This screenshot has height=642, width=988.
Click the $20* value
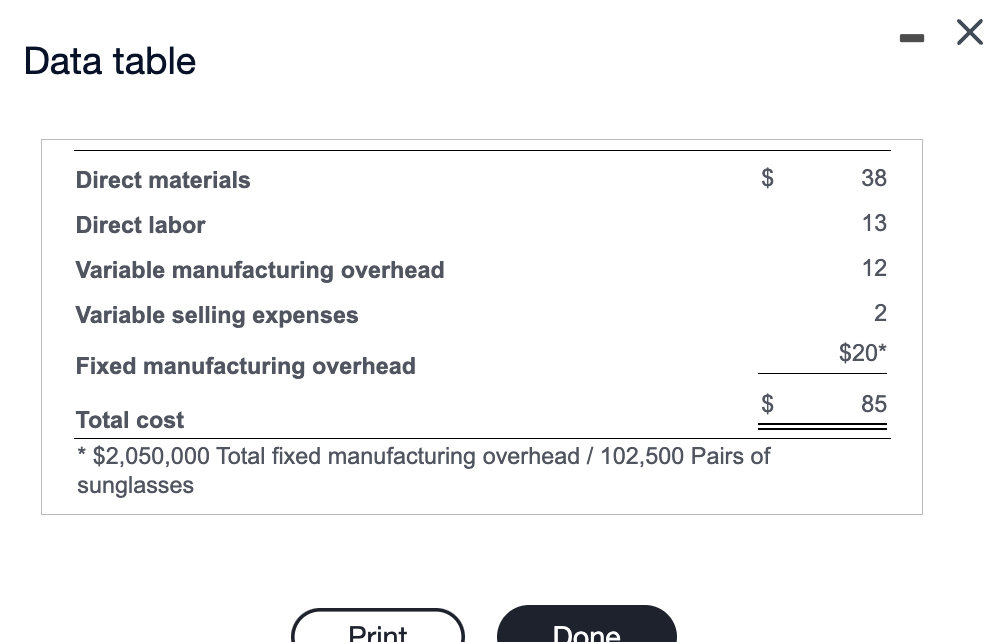[860, 352]
